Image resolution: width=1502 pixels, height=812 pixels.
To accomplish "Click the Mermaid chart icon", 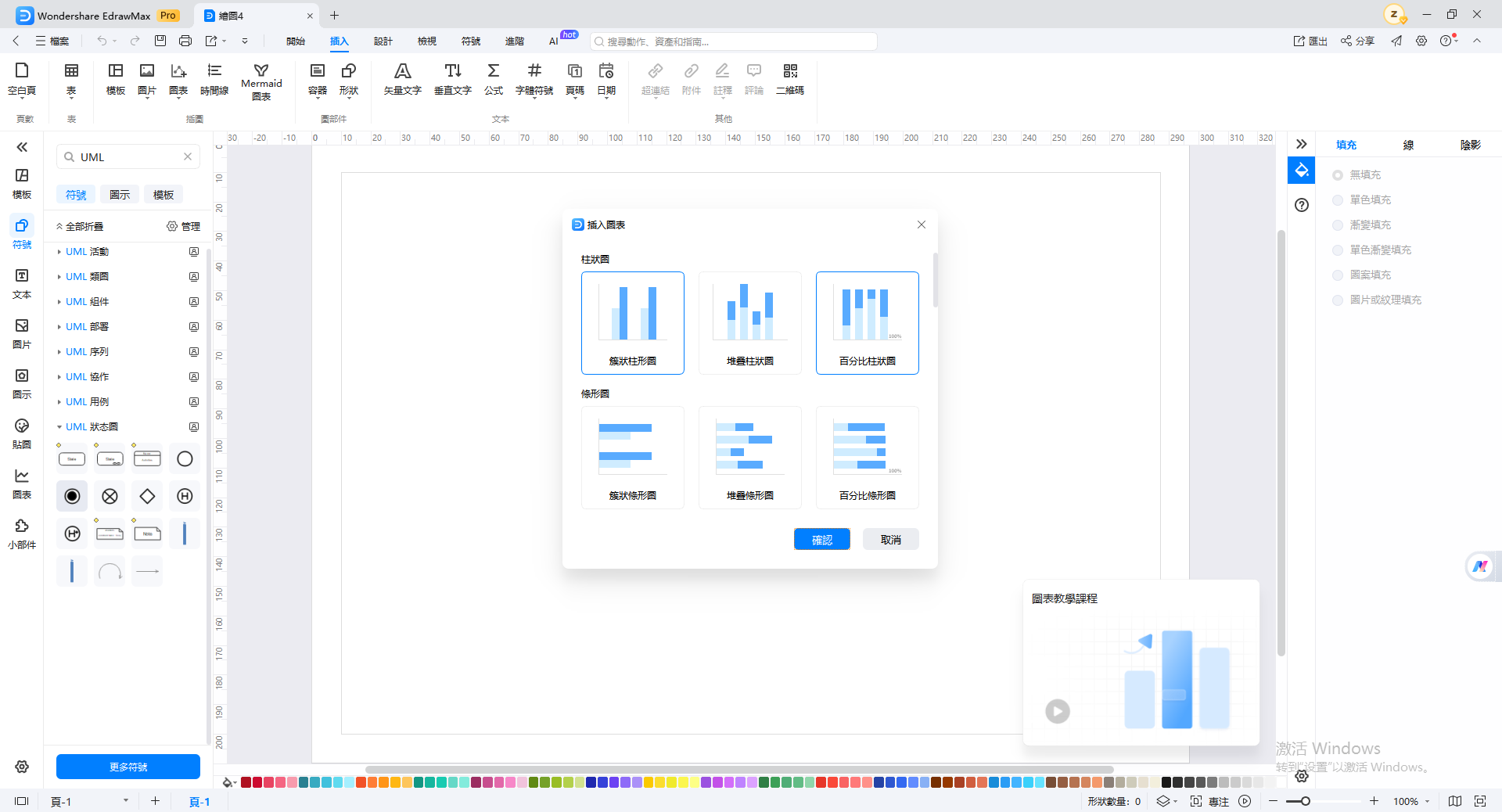I will pos(261,81).
